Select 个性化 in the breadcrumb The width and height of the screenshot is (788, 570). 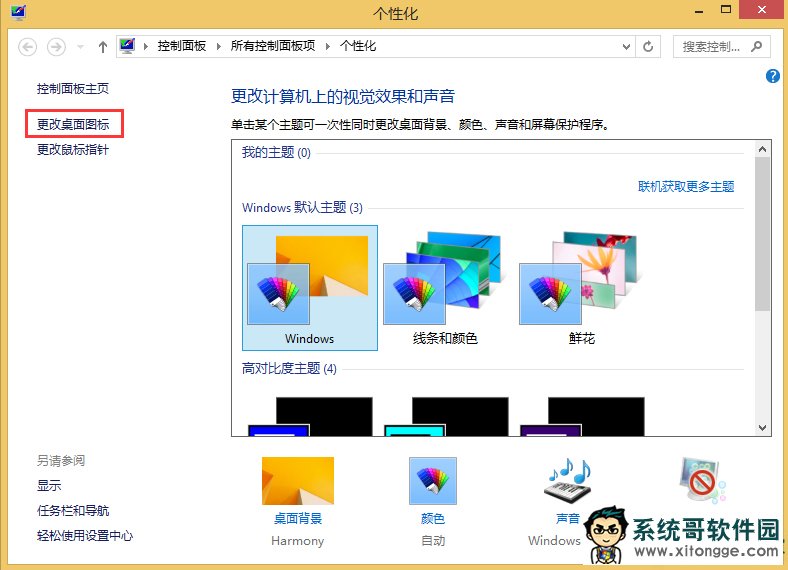358,46
